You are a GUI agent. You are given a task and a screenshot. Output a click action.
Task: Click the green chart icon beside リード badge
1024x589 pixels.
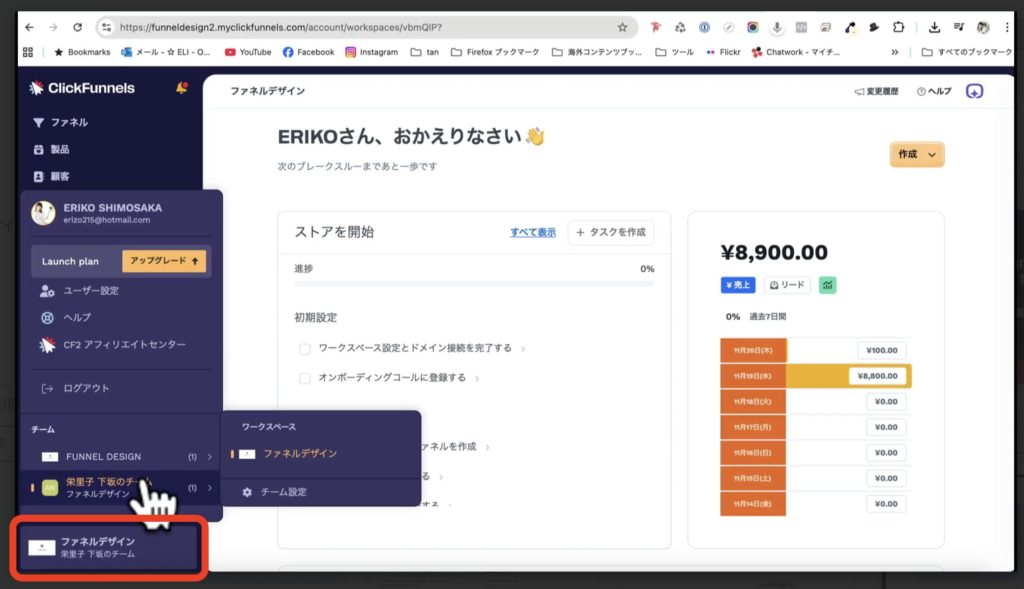[826, 286]
